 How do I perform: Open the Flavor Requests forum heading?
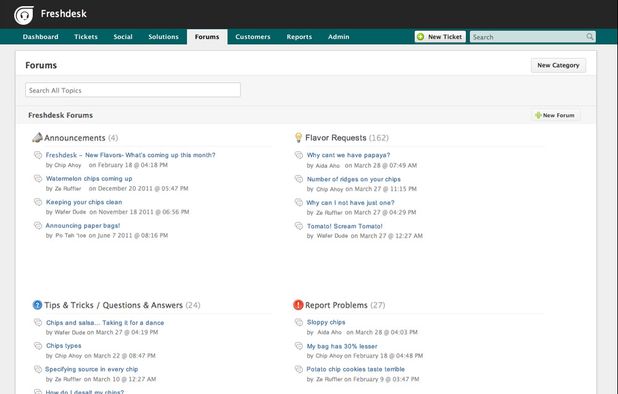coord(336,138)
